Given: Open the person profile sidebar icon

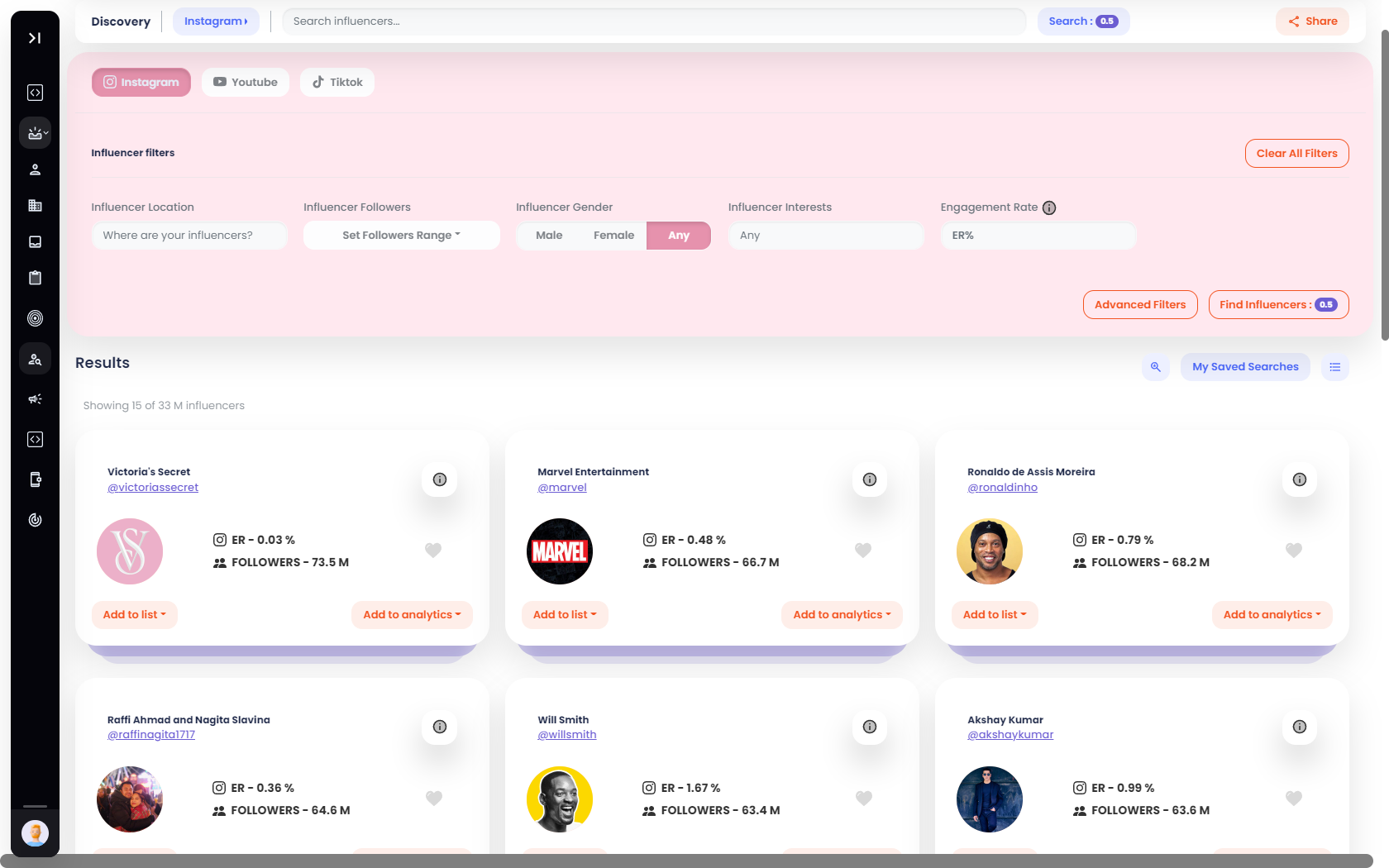Looking at the screenshot, I should coord(35,169).
